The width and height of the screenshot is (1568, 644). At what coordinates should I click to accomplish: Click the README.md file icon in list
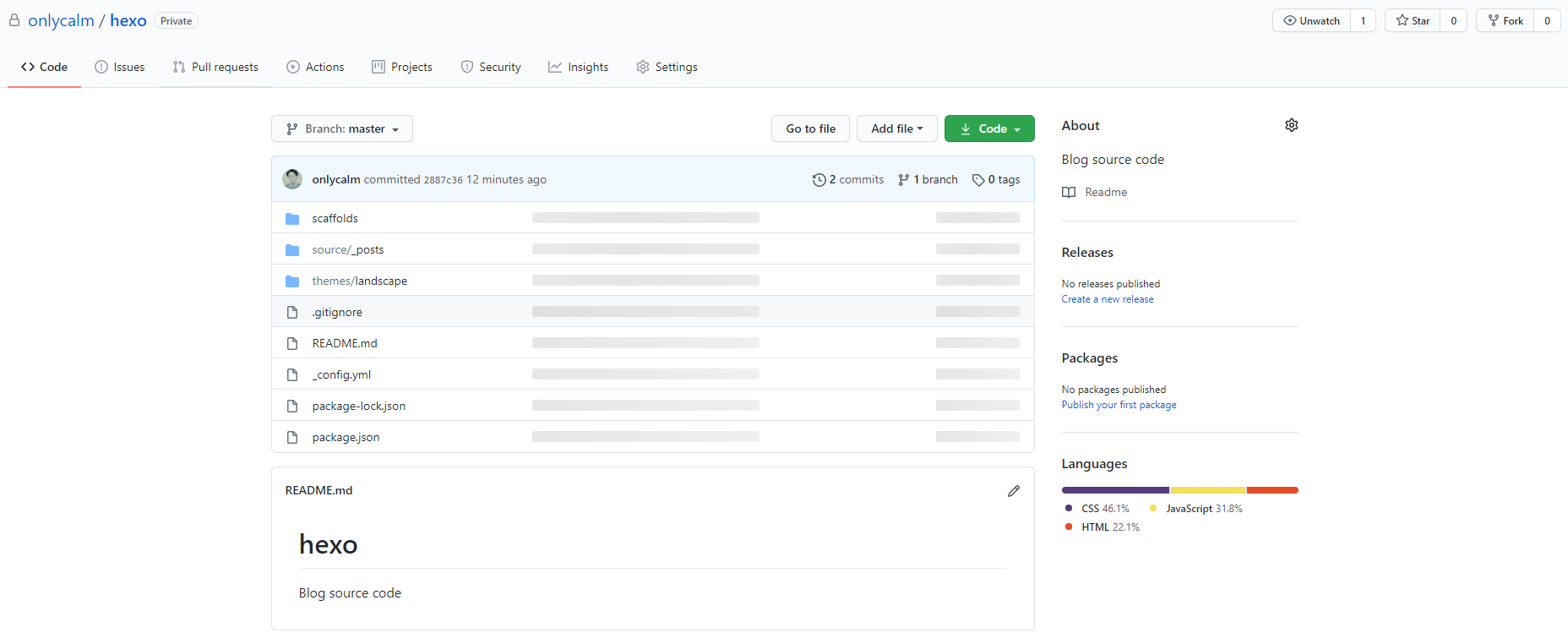[x=292, y=343]
